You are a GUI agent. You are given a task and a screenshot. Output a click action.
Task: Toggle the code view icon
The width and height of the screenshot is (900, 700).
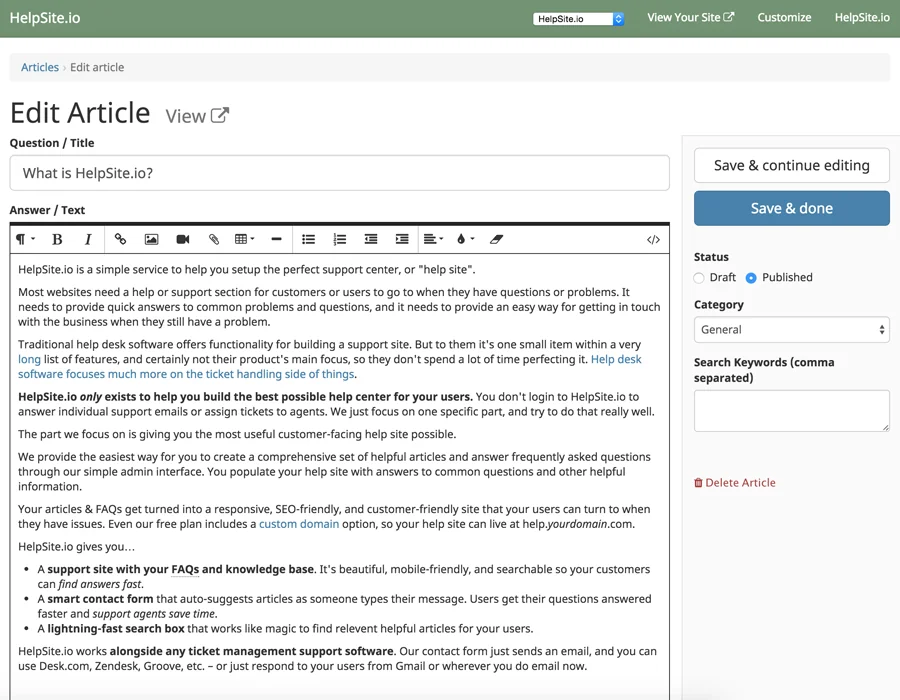[653, 239]
